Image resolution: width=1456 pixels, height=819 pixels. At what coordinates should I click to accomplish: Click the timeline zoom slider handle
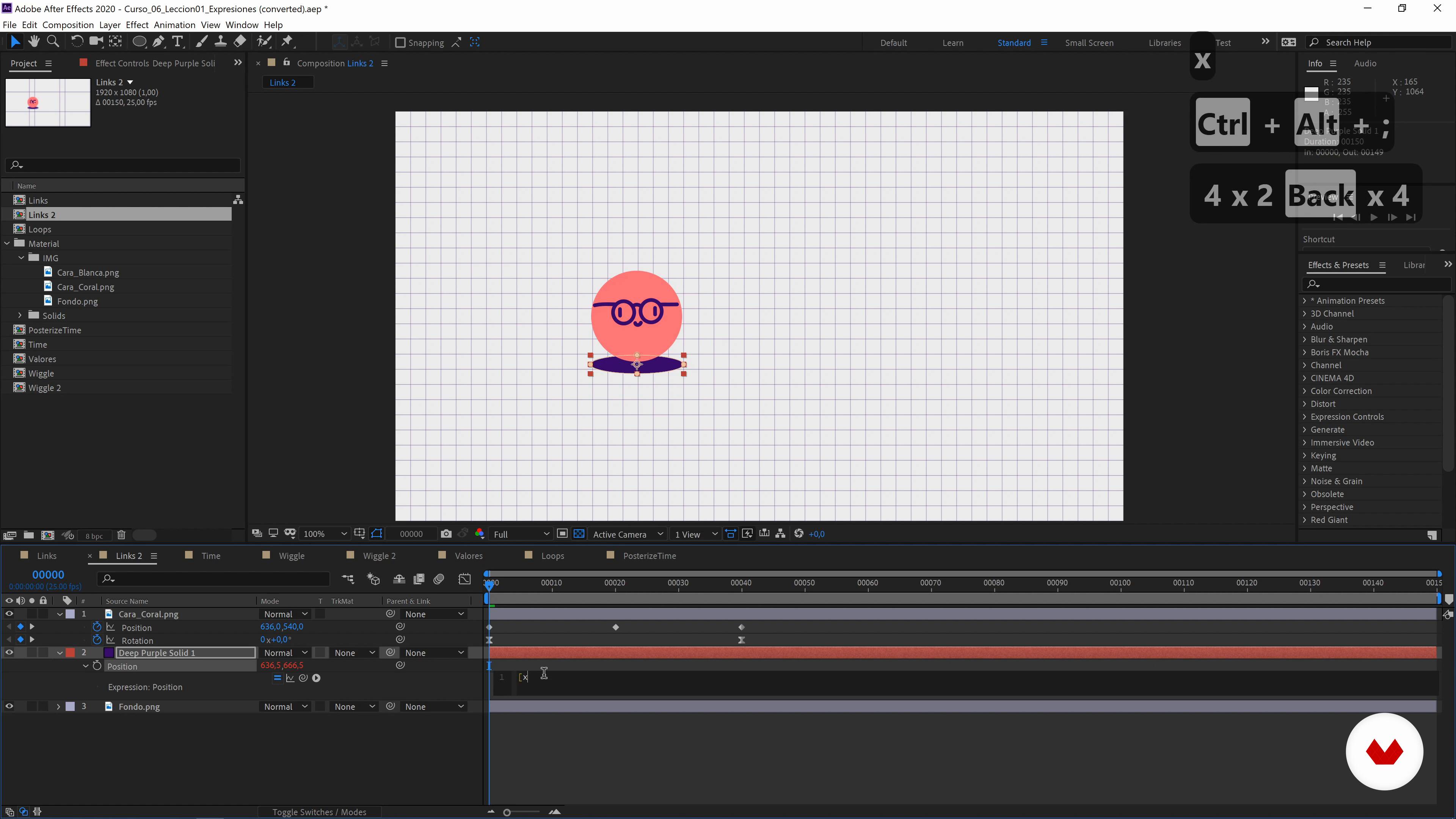click(x=507, y=812)
